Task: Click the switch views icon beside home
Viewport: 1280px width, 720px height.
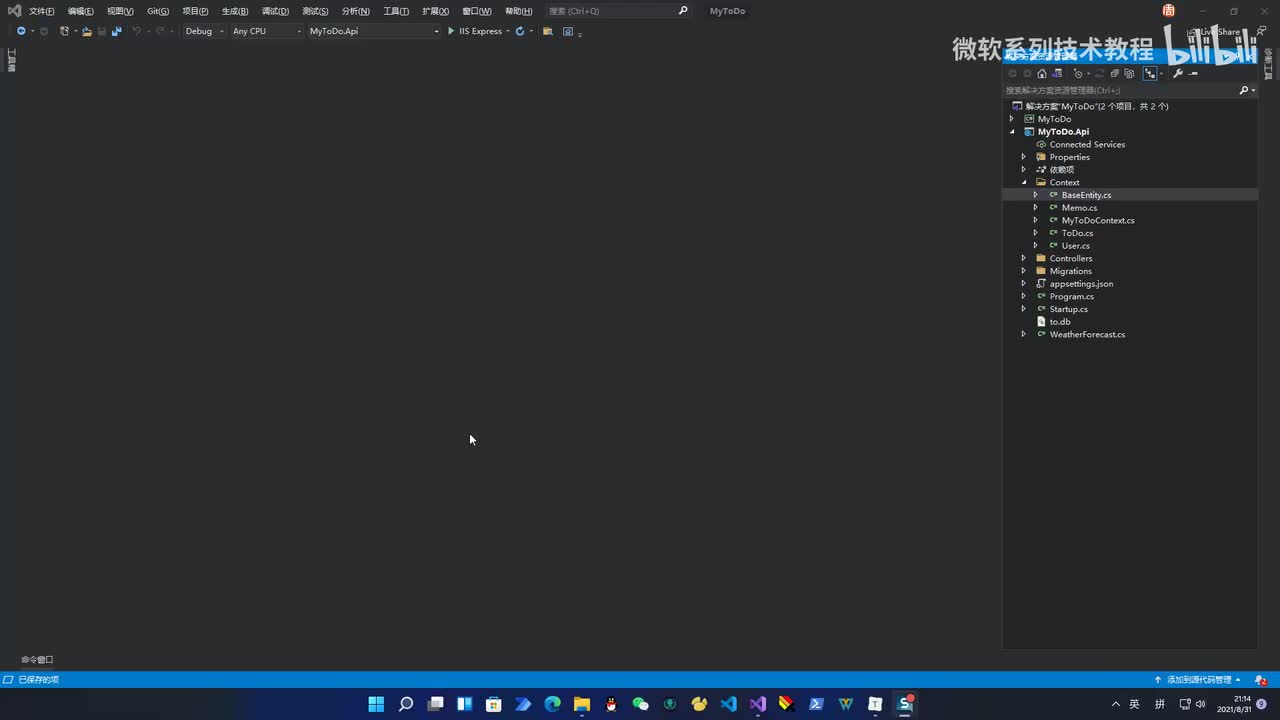Action: point(1057,73)
